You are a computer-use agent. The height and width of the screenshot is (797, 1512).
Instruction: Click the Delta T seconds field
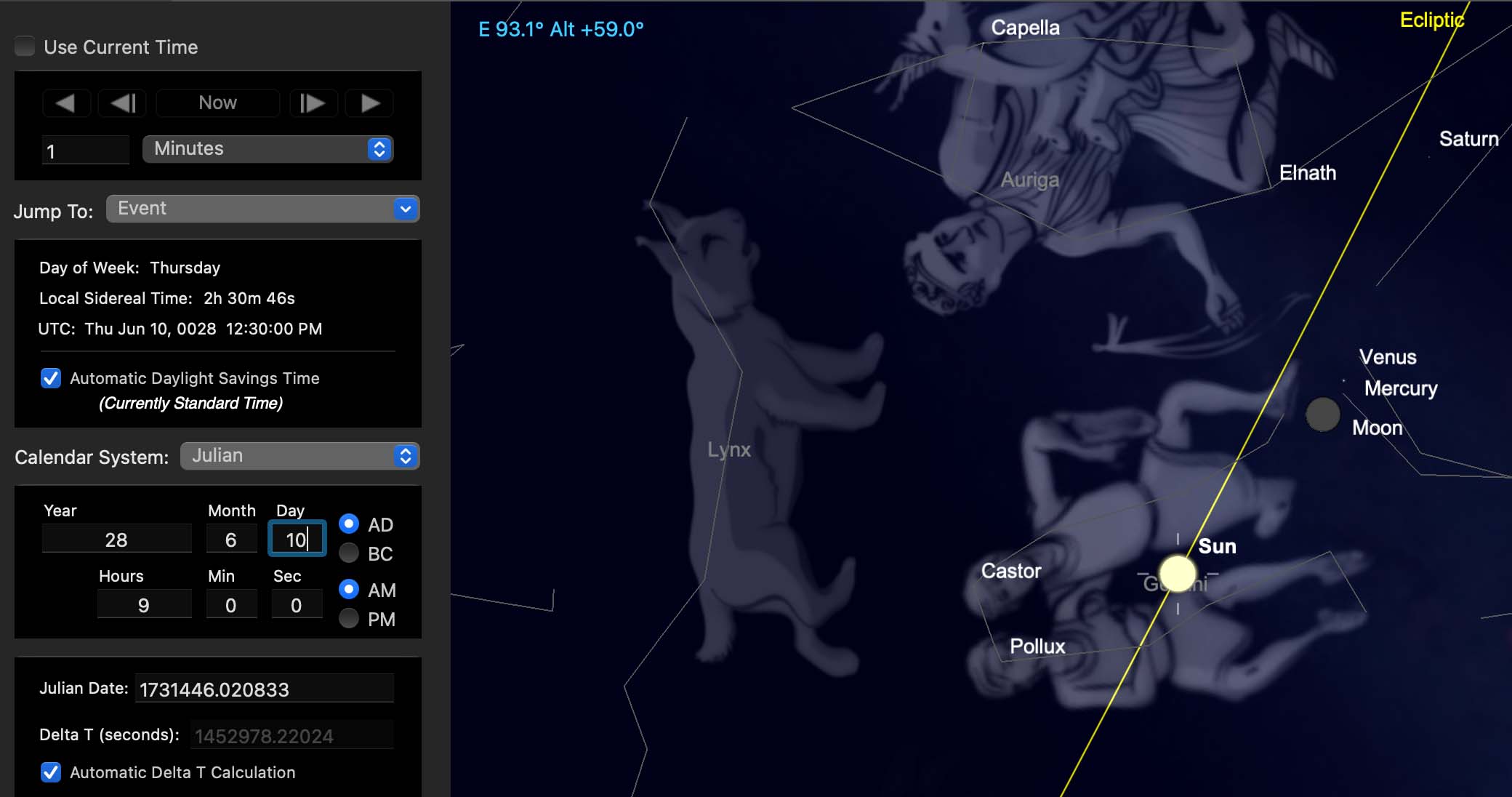(291, 735)
